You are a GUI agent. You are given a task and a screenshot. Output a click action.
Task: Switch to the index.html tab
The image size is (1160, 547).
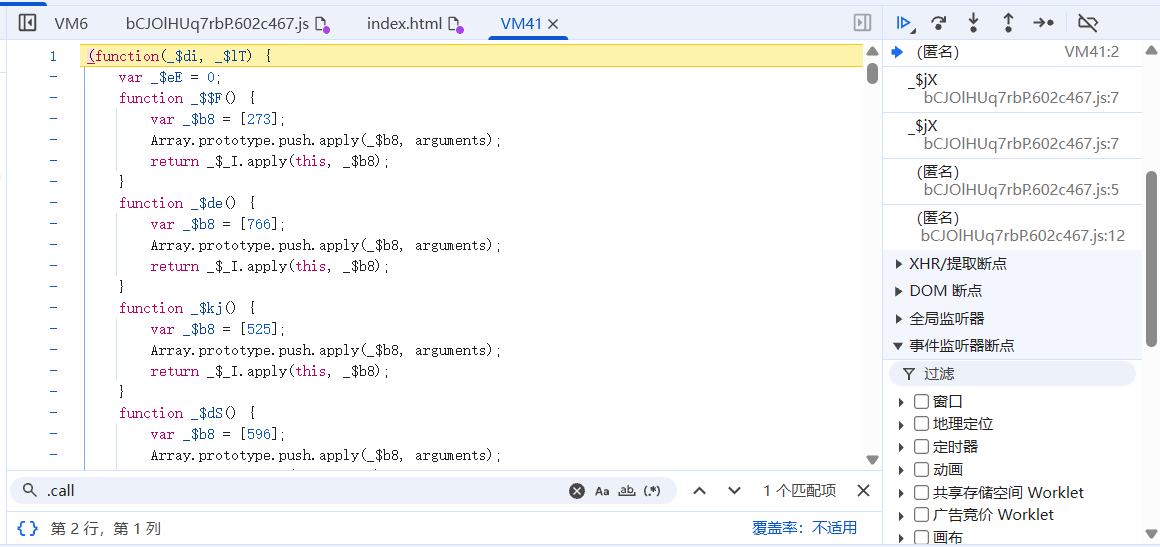click(404, 23)
